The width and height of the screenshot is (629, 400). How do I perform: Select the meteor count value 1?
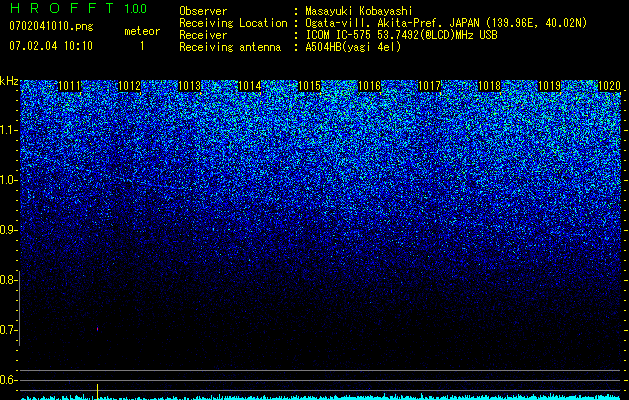(x=142, y=46)
